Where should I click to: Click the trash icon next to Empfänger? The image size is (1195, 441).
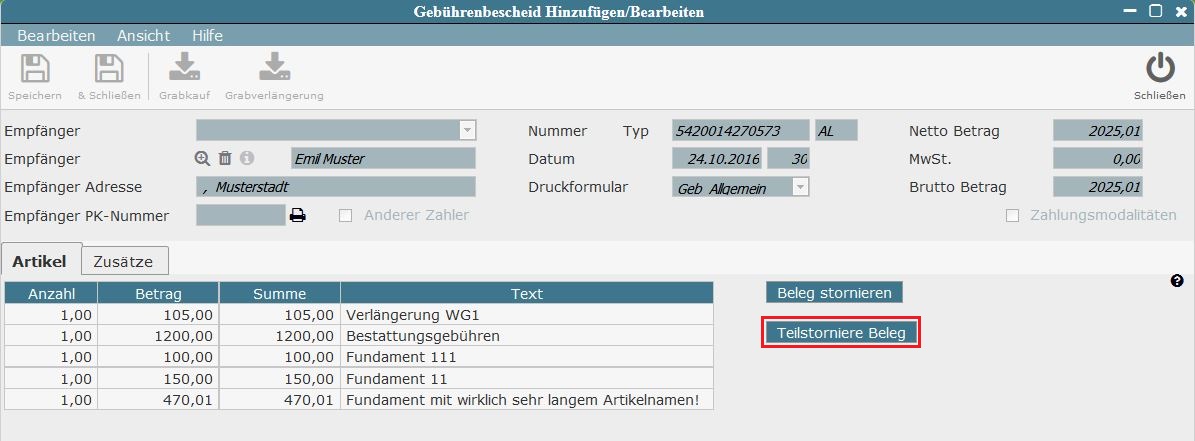point(225,158)
